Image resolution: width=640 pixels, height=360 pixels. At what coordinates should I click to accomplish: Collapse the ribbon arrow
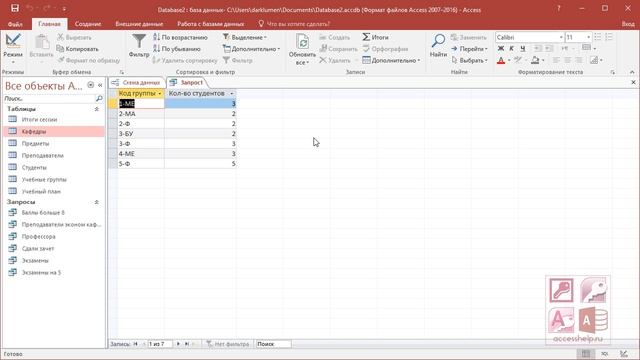(632, 72)
